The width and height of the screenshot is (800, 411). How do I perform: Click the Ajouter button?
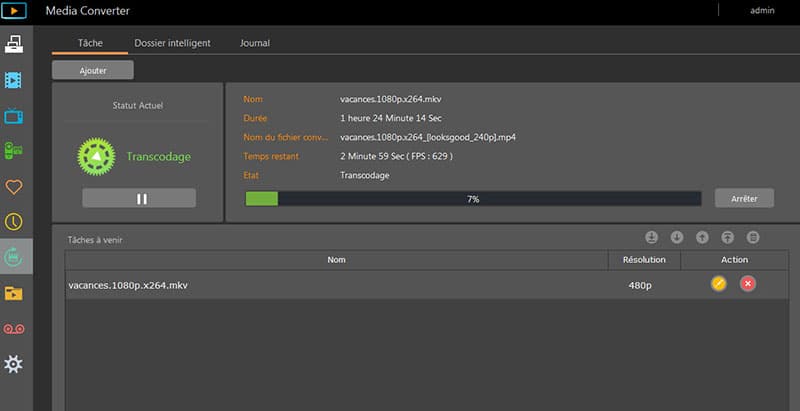pos(93,70)
